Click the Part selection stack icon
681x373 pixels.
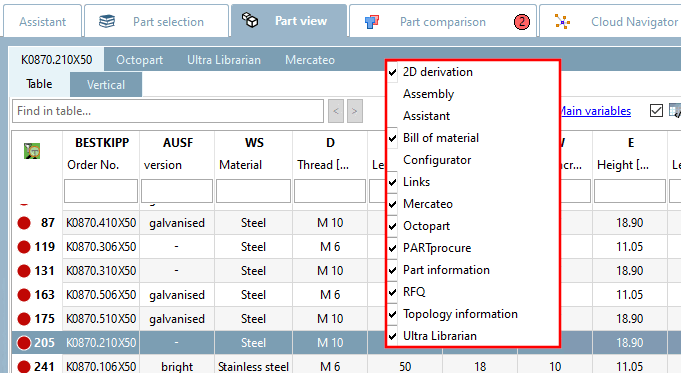[107, 21]
